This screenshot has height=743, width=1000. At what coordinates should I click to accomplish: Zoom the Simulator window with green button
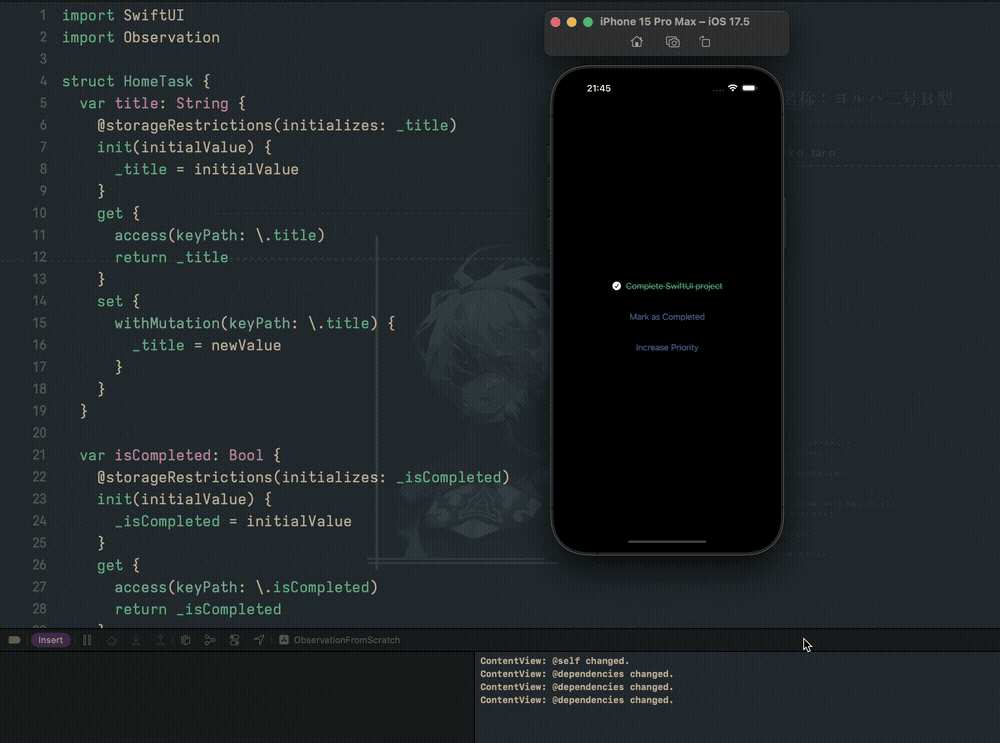pos(588,22)
